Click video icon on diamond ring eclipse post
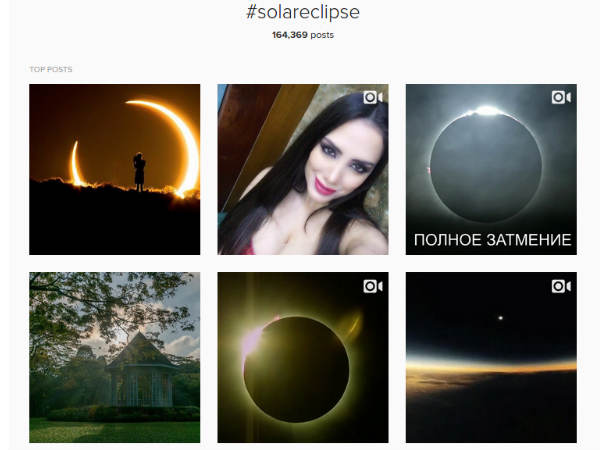 click(373, 286)
